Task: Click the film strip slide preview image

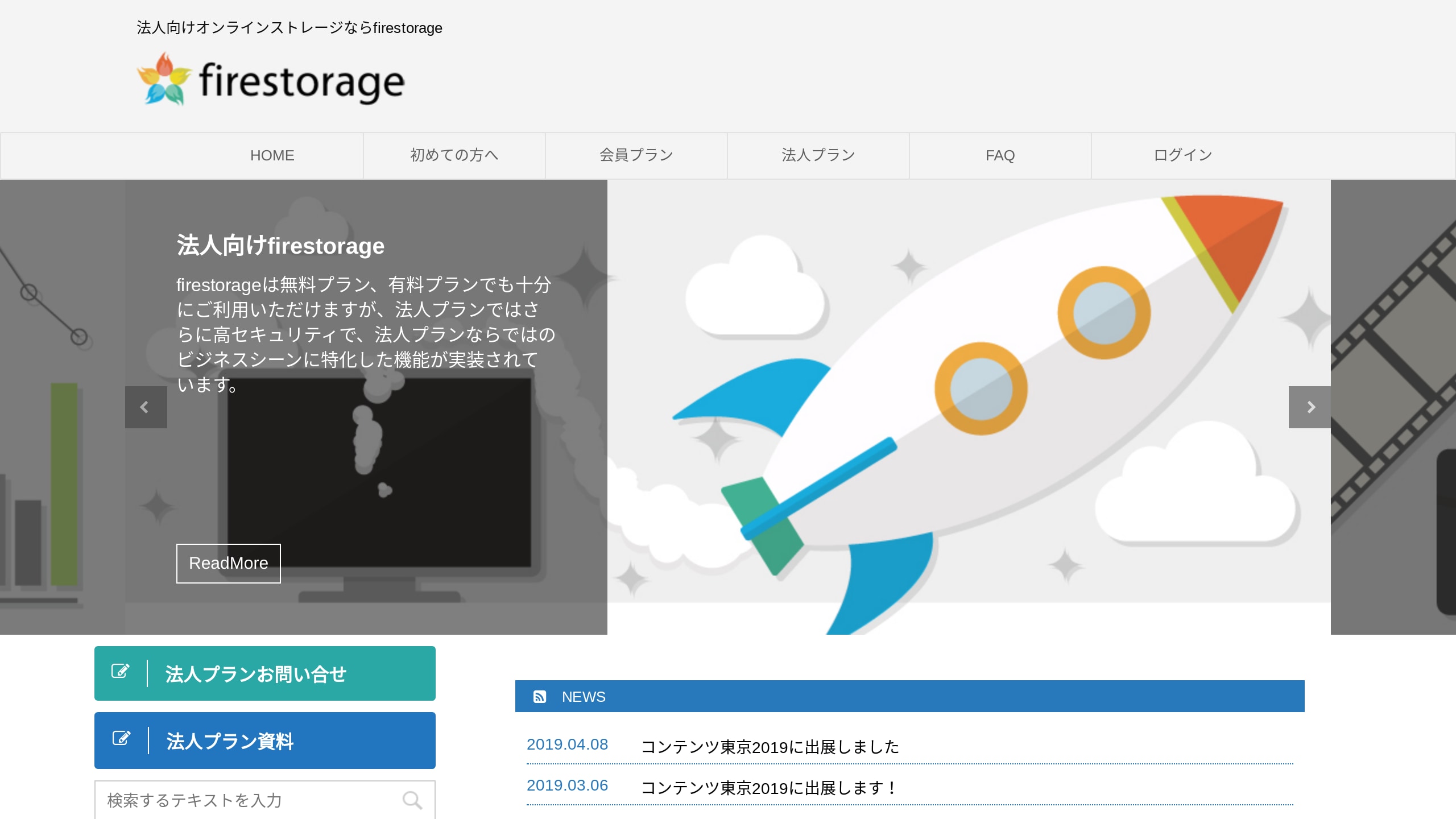Action: click(1393, 407)
